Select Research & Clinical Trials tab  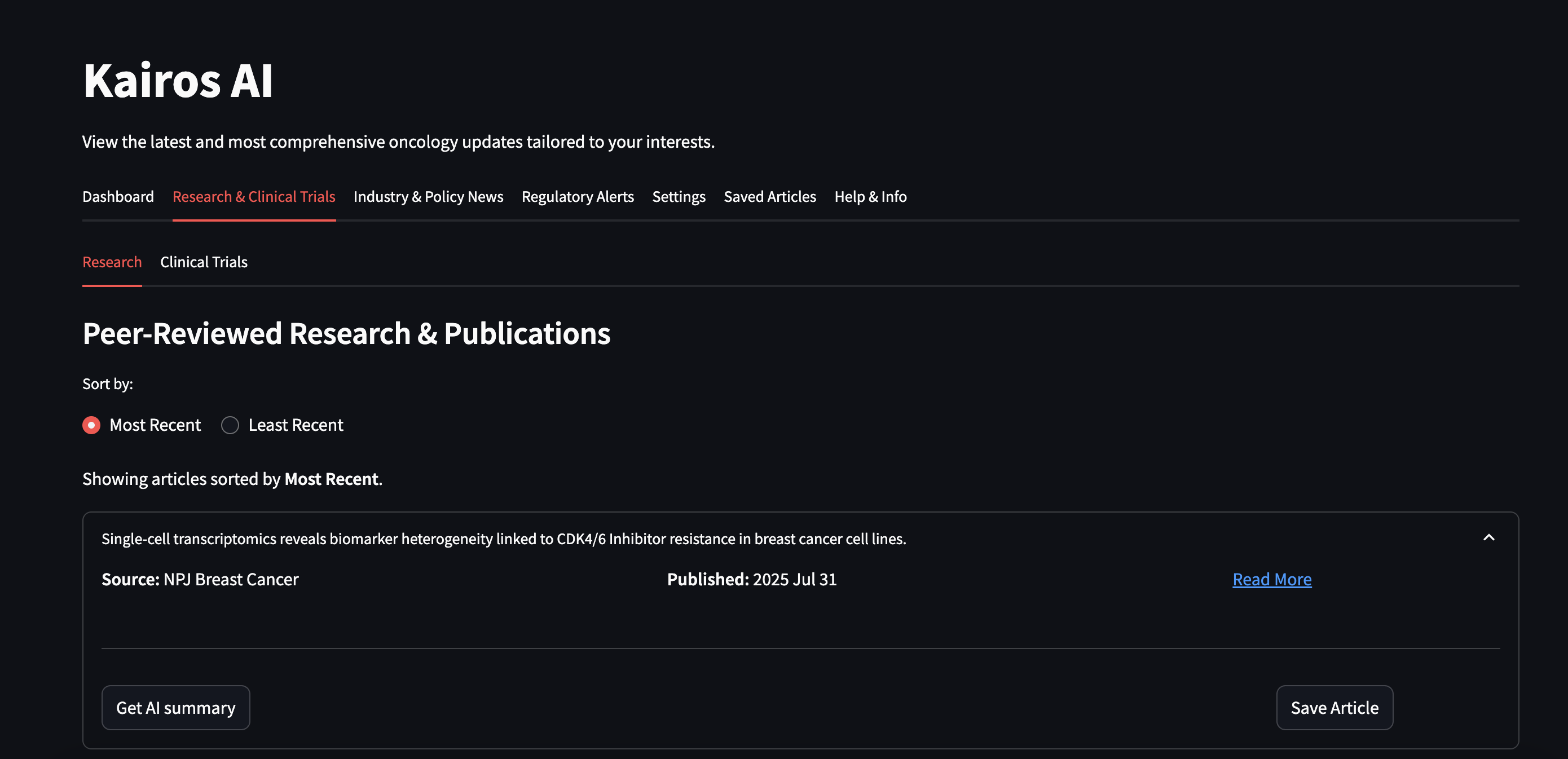point(254,197)
